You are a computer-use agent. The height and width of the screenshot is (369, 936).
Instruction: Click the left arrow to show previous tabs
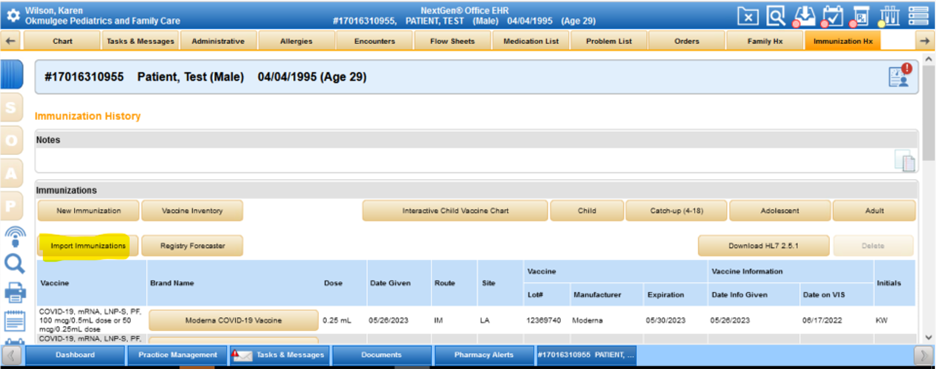click(x=11, y=41)
